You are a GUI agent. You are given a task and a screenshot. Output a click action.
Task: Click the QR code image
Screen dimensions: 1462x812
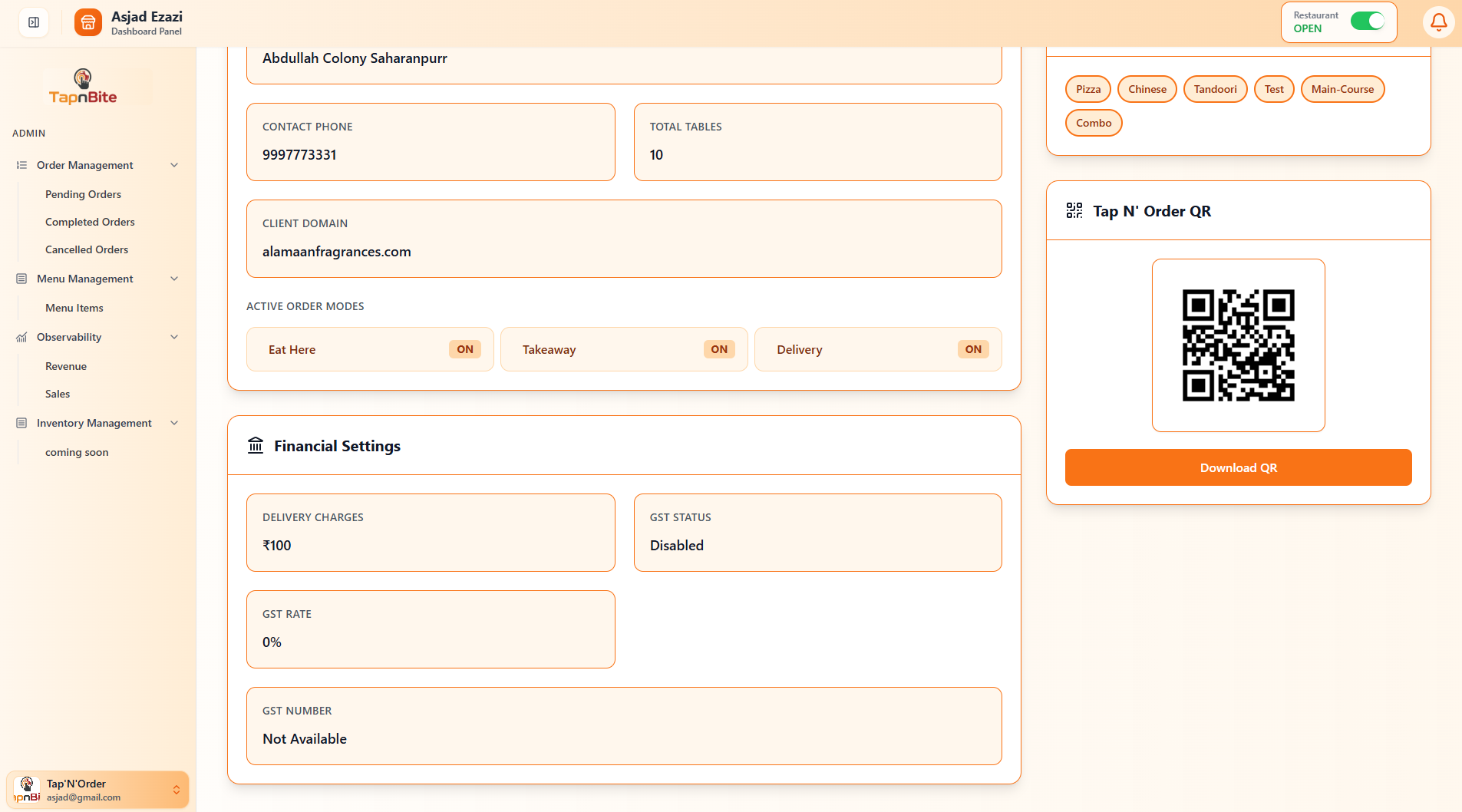click(x=1238, y=345)
